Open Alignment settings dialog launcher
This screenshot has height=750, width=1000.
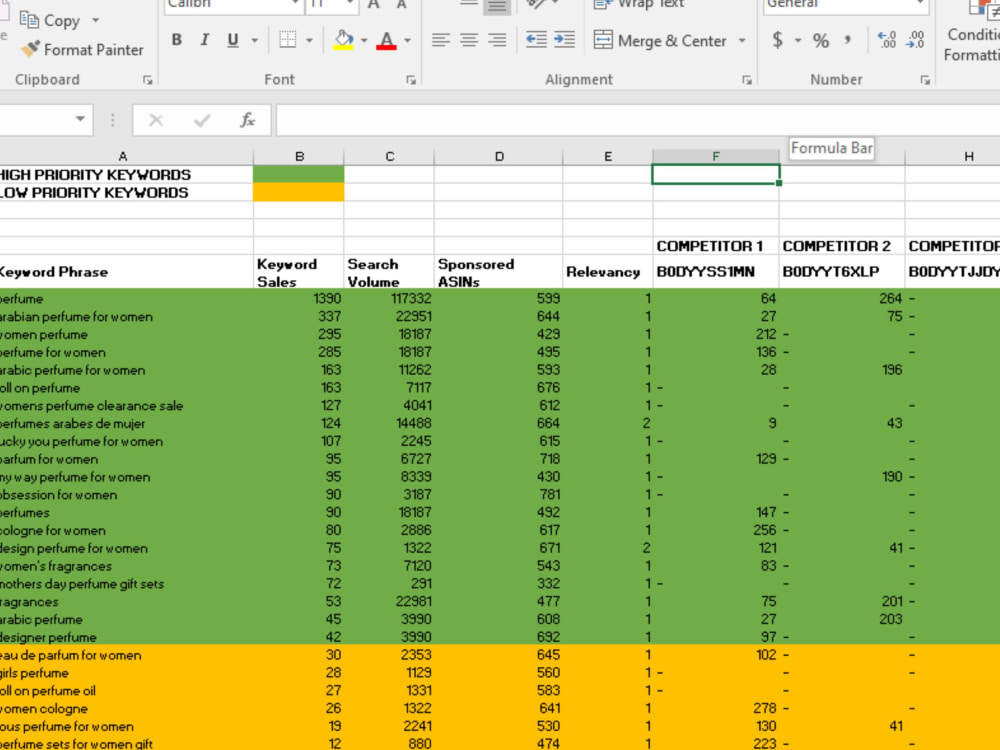pos(746,80)
